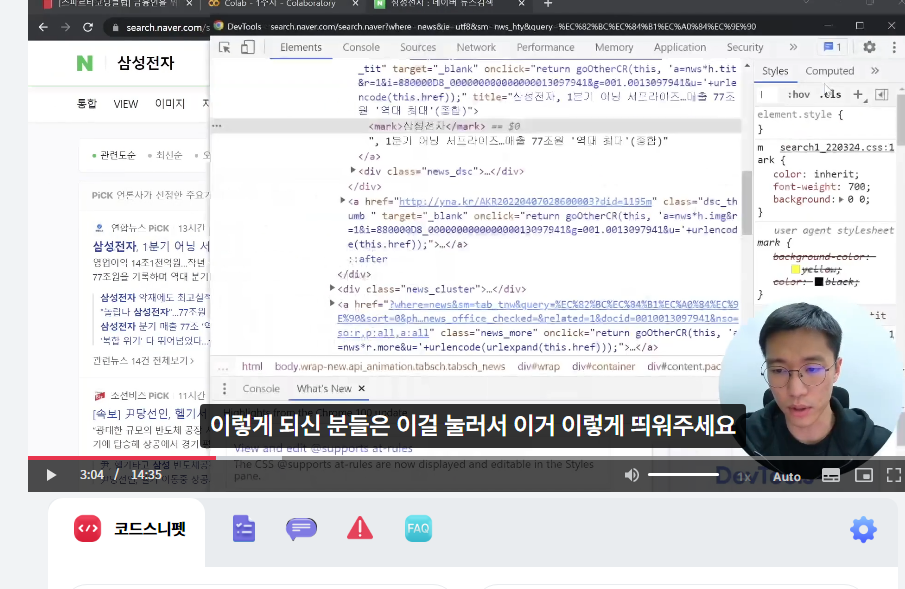
Task: Open the 코드스니펫 tab
Action: [129, 529]
